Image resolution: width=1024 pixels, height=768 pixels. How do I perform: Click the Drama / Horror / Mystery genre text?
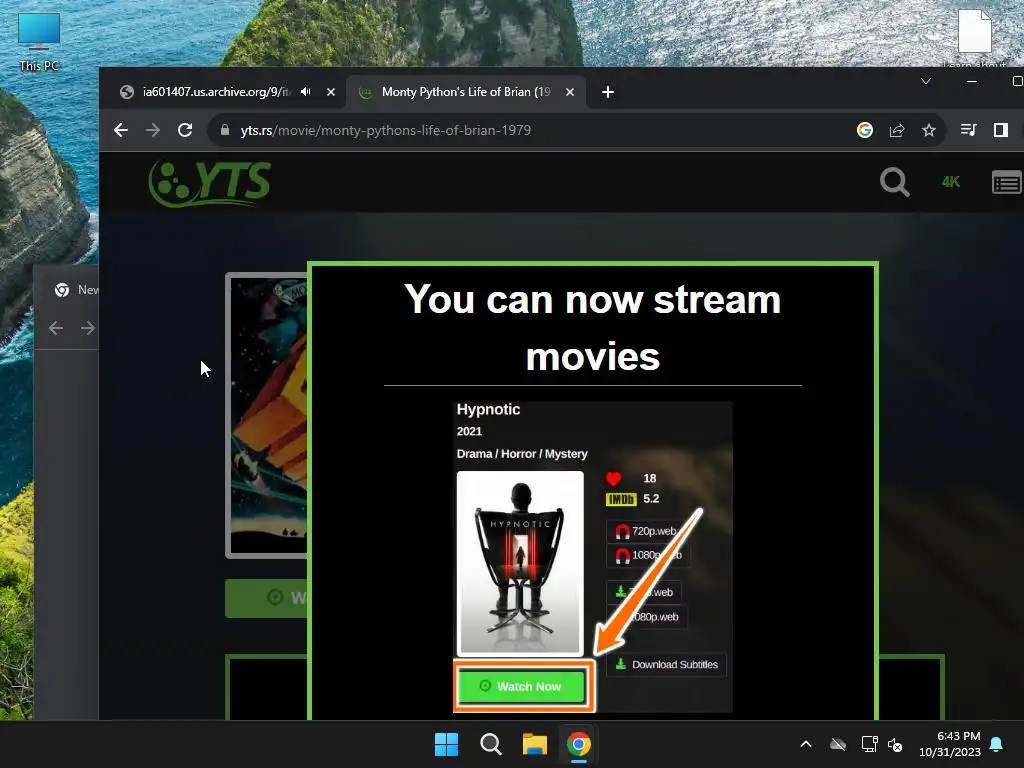(x=522, y=454)
